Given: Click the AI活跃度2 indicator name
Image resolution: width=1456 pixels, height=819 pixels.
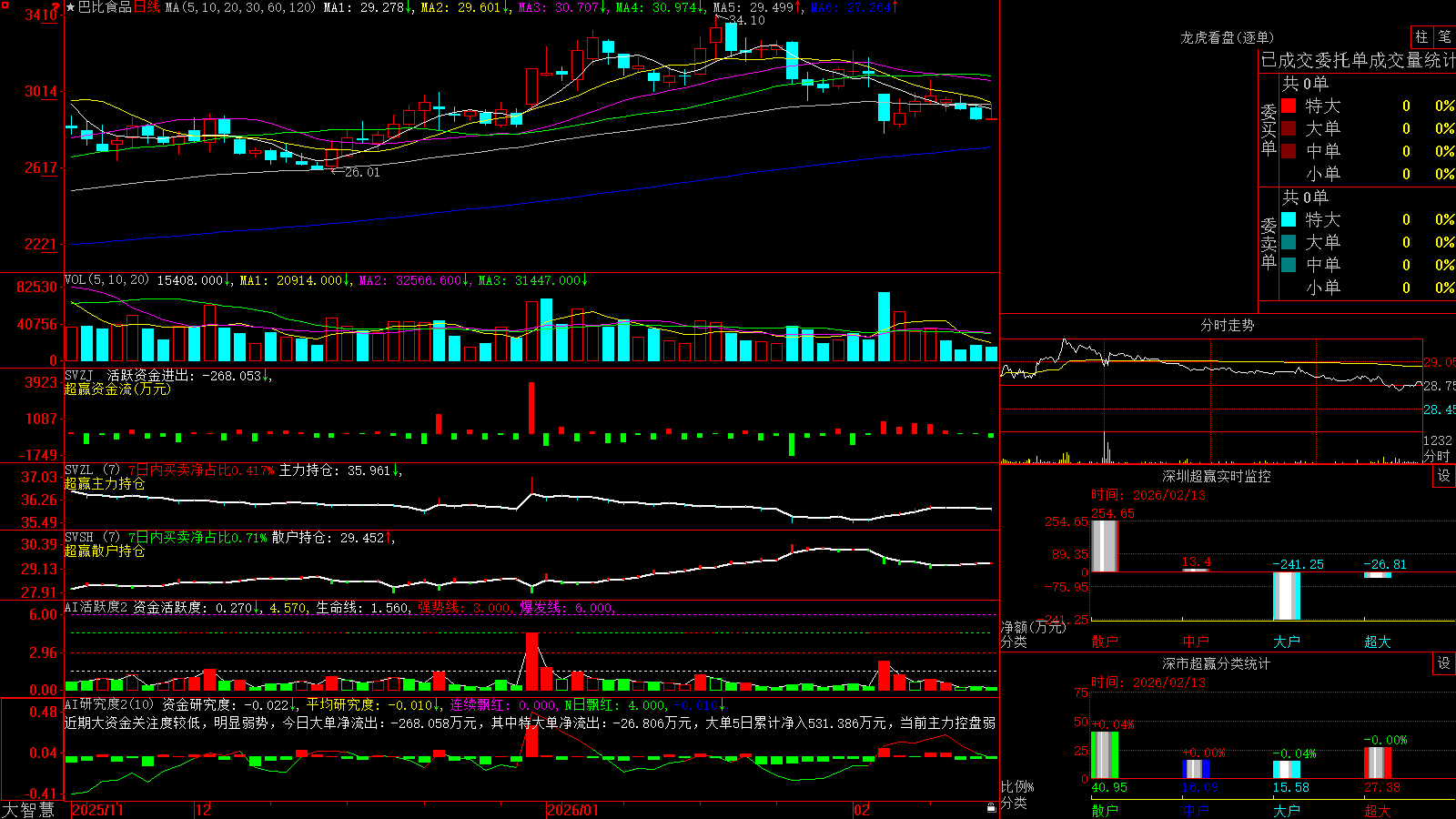Looking at the screenshot, I should point(96,607).
